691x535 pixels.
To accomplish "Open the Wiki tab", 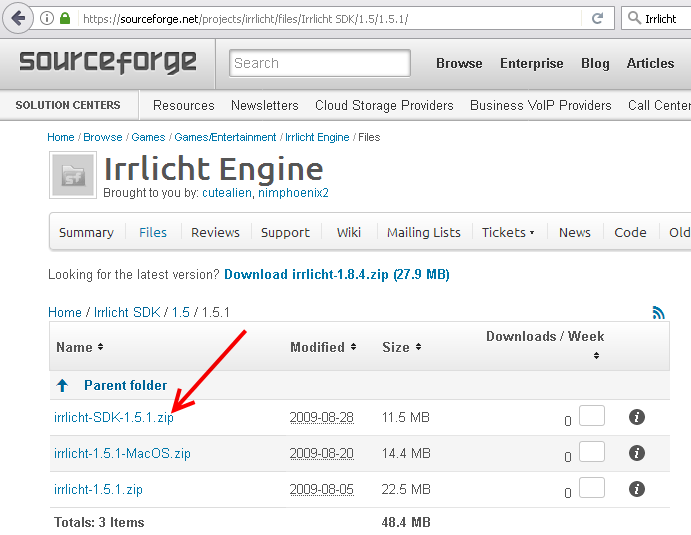I will tap(349, 232).
